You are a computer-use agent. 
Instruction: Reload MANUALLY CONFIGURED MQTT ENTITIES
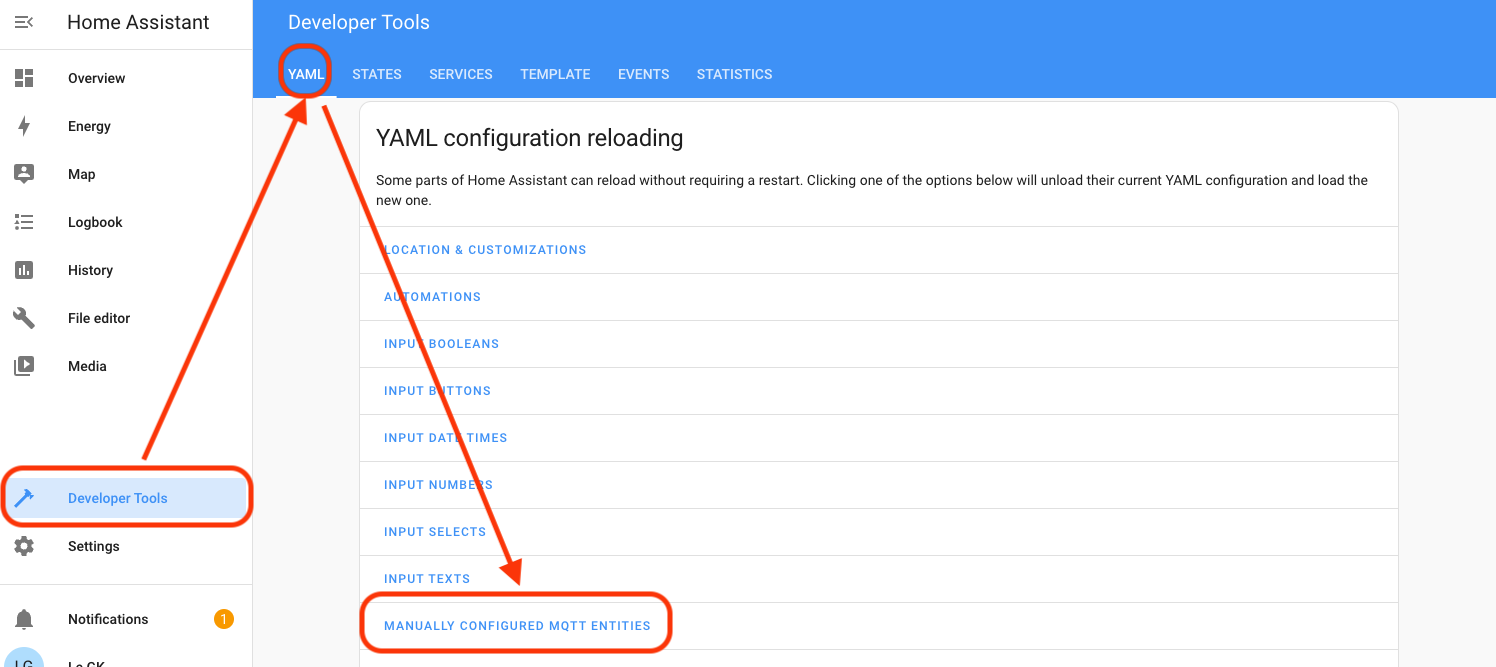[x=517, y=626]
